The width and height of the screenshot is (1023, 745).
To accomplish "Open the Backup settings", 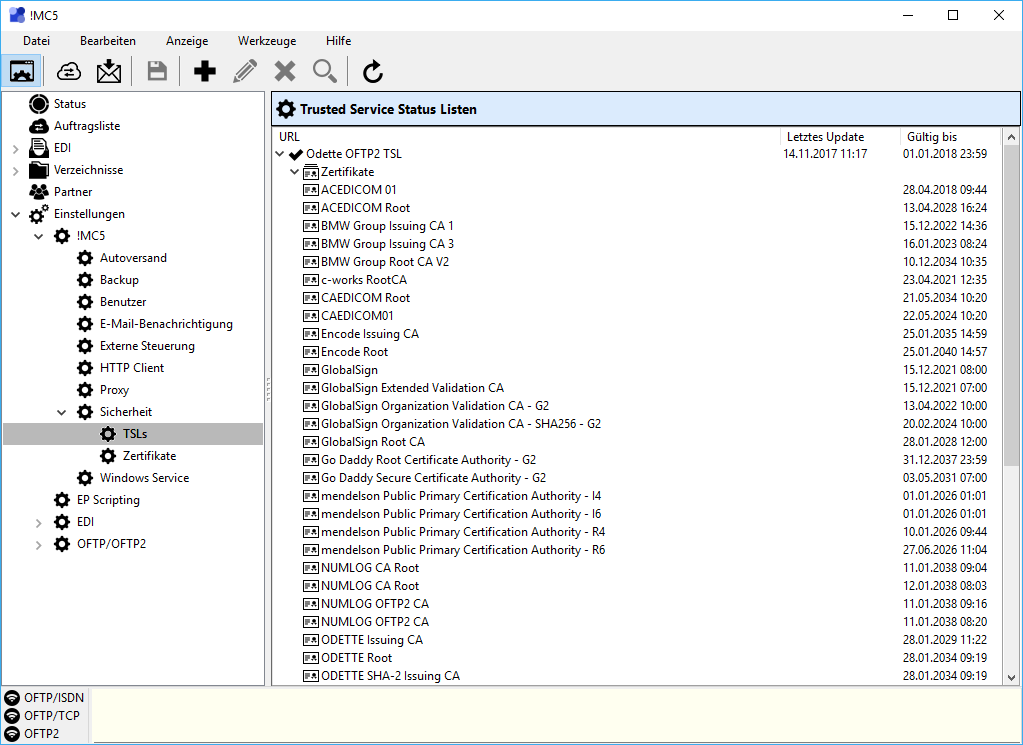I will point(119,280).
